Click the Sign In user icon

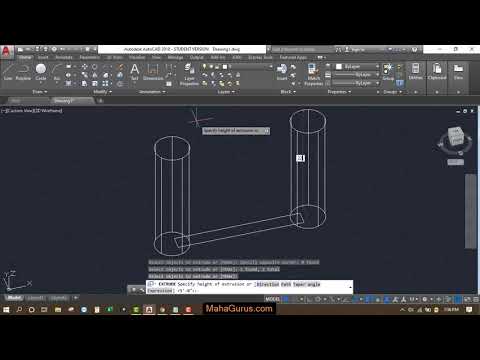pyautogui.click(x=347, y=49)
